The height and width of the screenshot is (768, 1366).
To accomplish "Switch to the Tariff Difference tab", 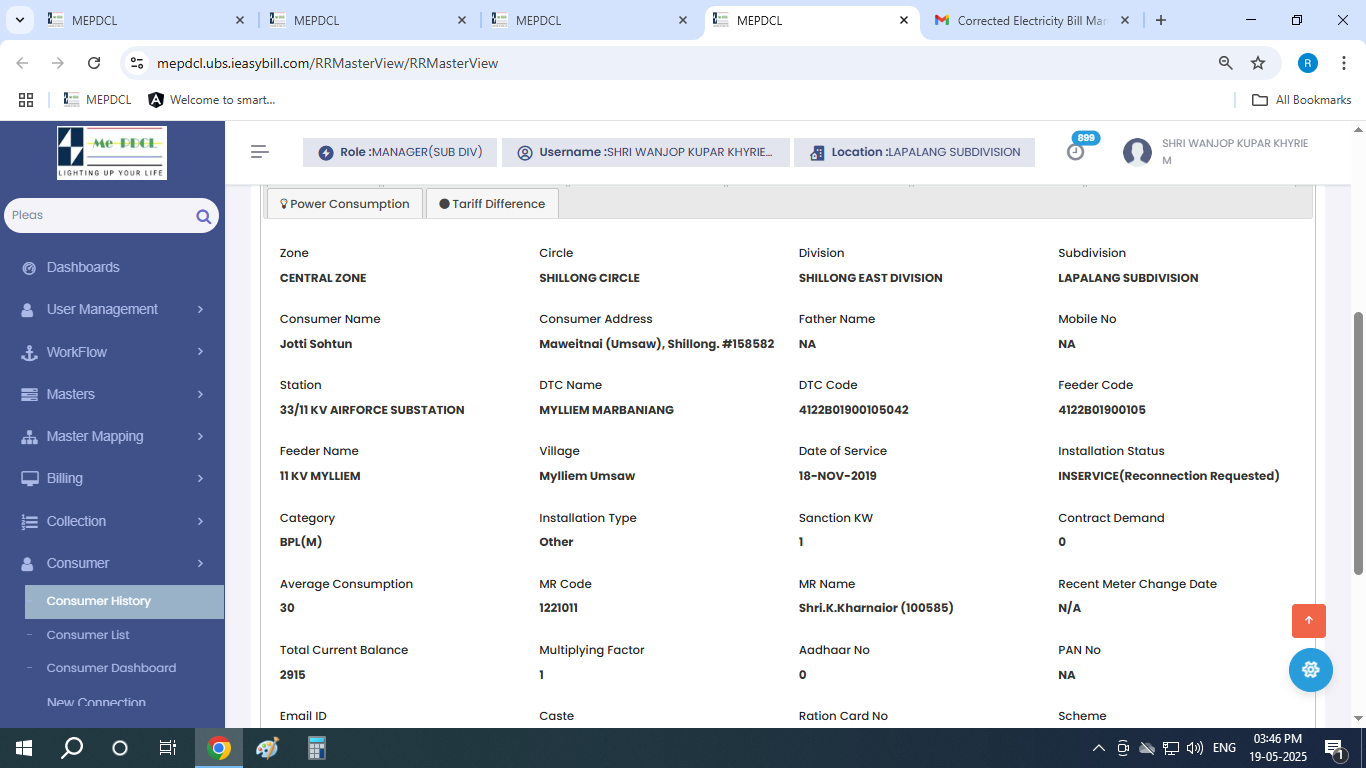I will (492, 203).
